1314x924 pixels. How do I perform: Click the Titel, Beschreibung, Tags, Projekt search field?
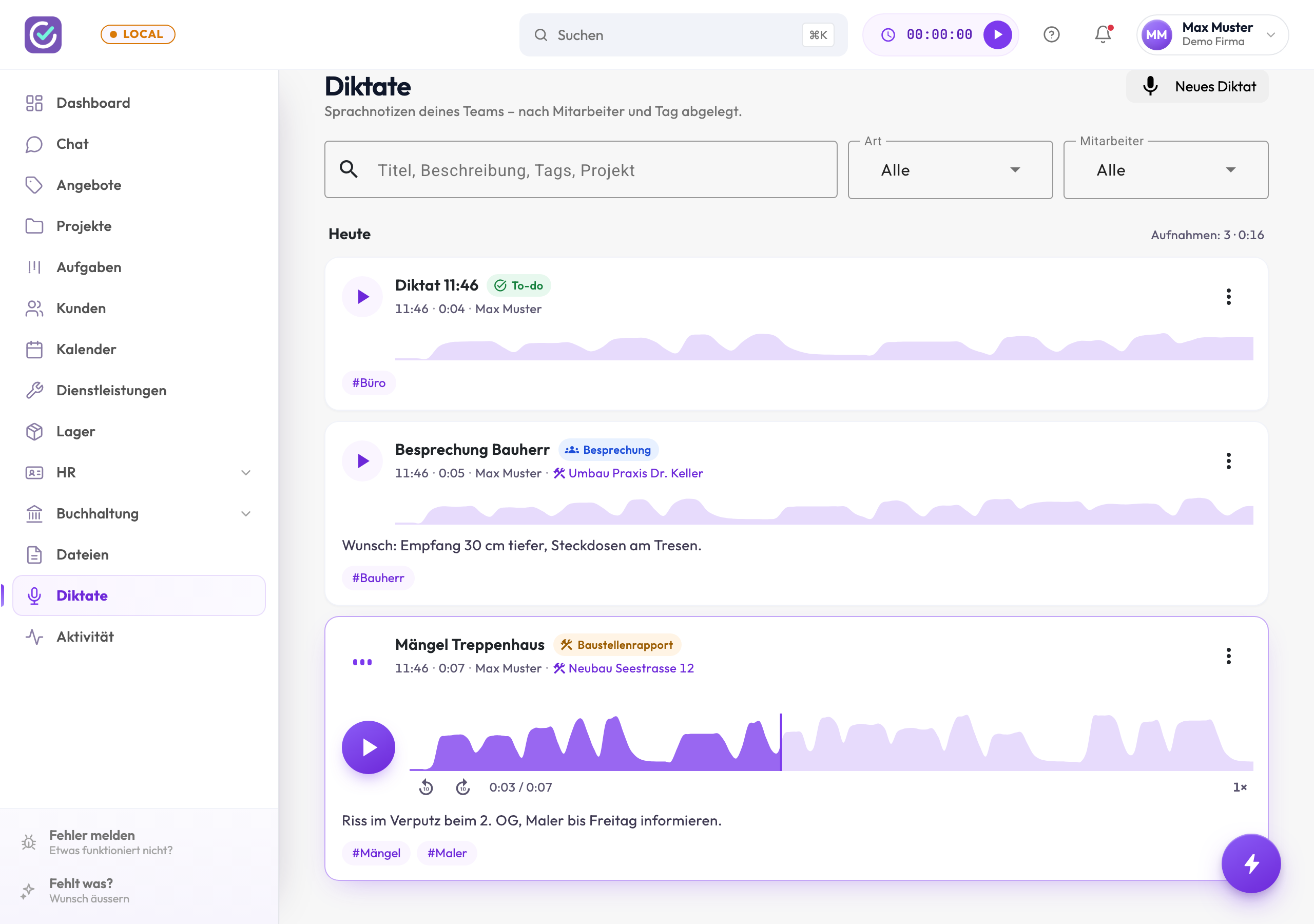[581, 170]
